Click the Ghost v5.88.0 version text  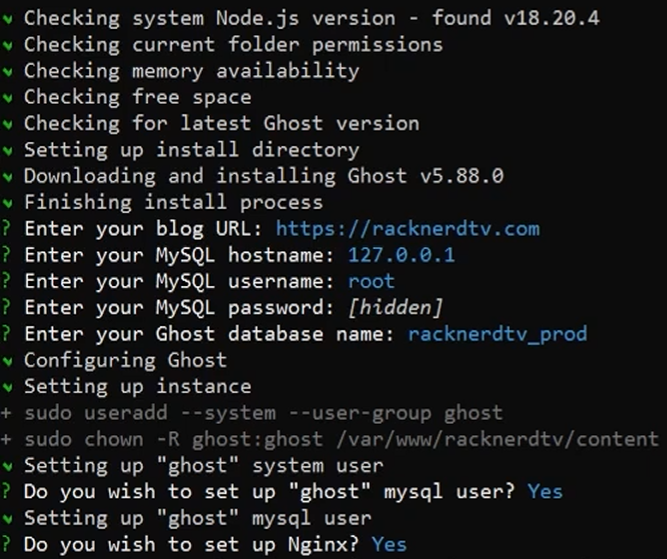pyautogui.click(x=425, y=176)
